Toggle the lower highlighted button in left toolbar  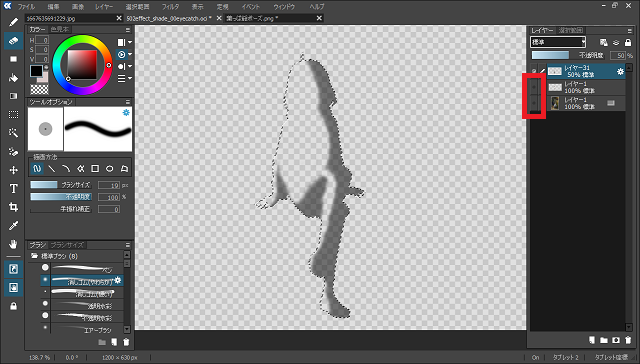(13, 288)
